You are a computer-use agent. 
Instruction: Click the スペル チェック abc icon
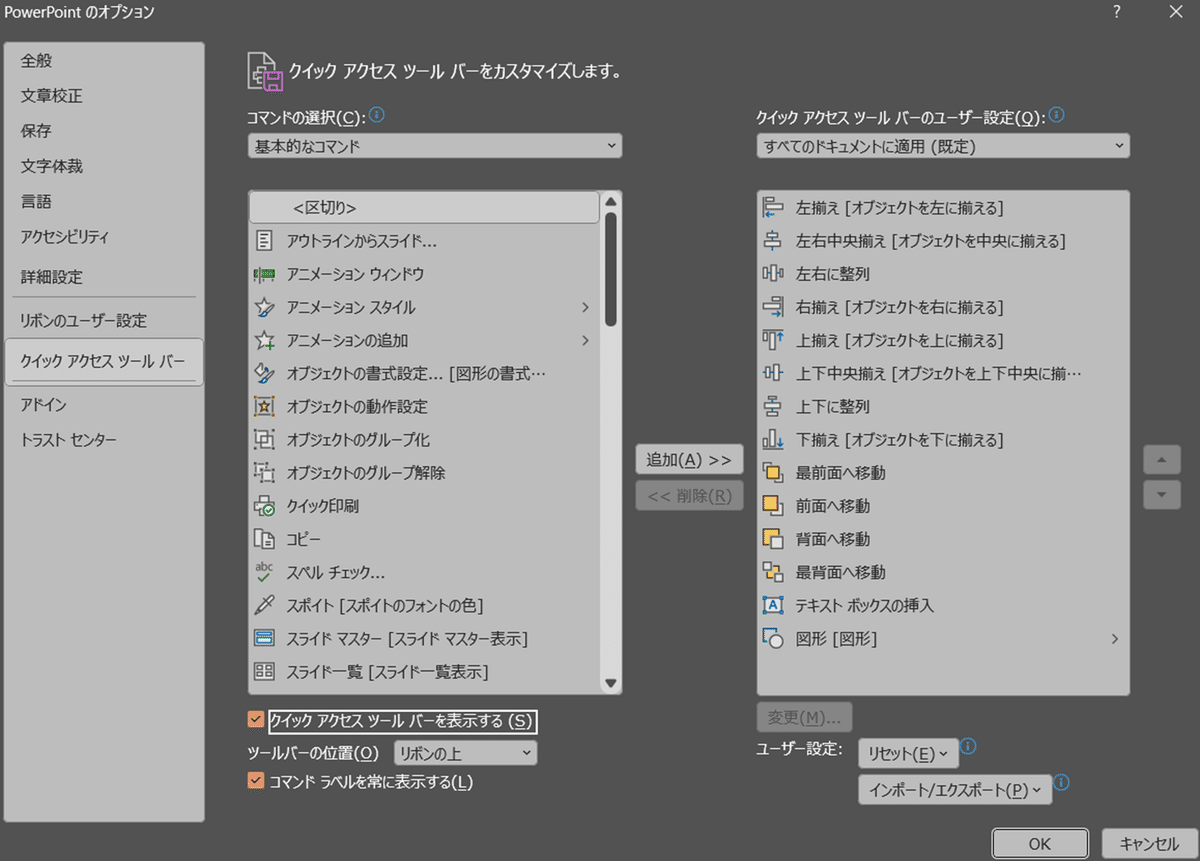pyautogui.click(x=264, y=572)
